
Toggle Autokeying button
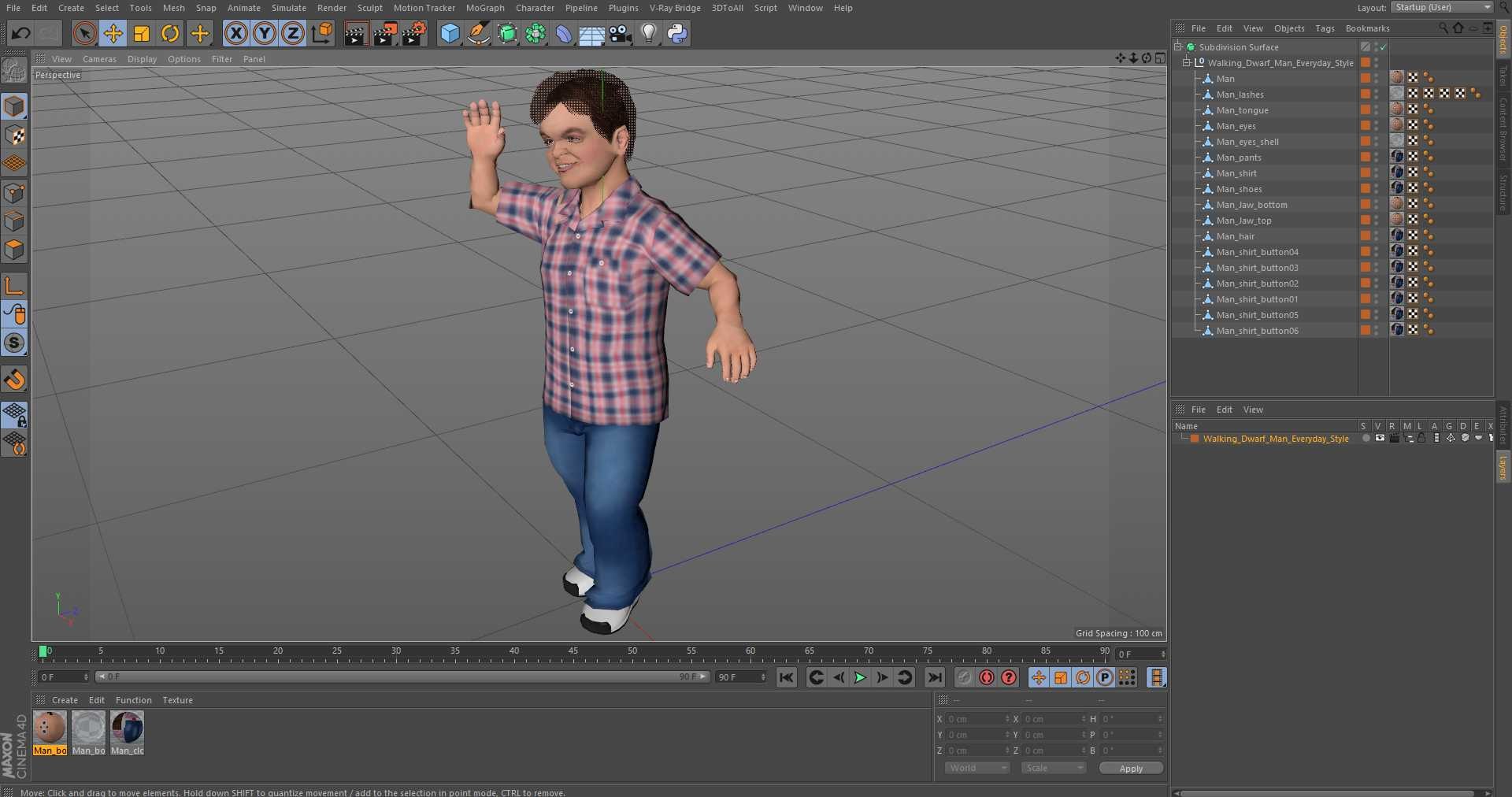[986, 677]
